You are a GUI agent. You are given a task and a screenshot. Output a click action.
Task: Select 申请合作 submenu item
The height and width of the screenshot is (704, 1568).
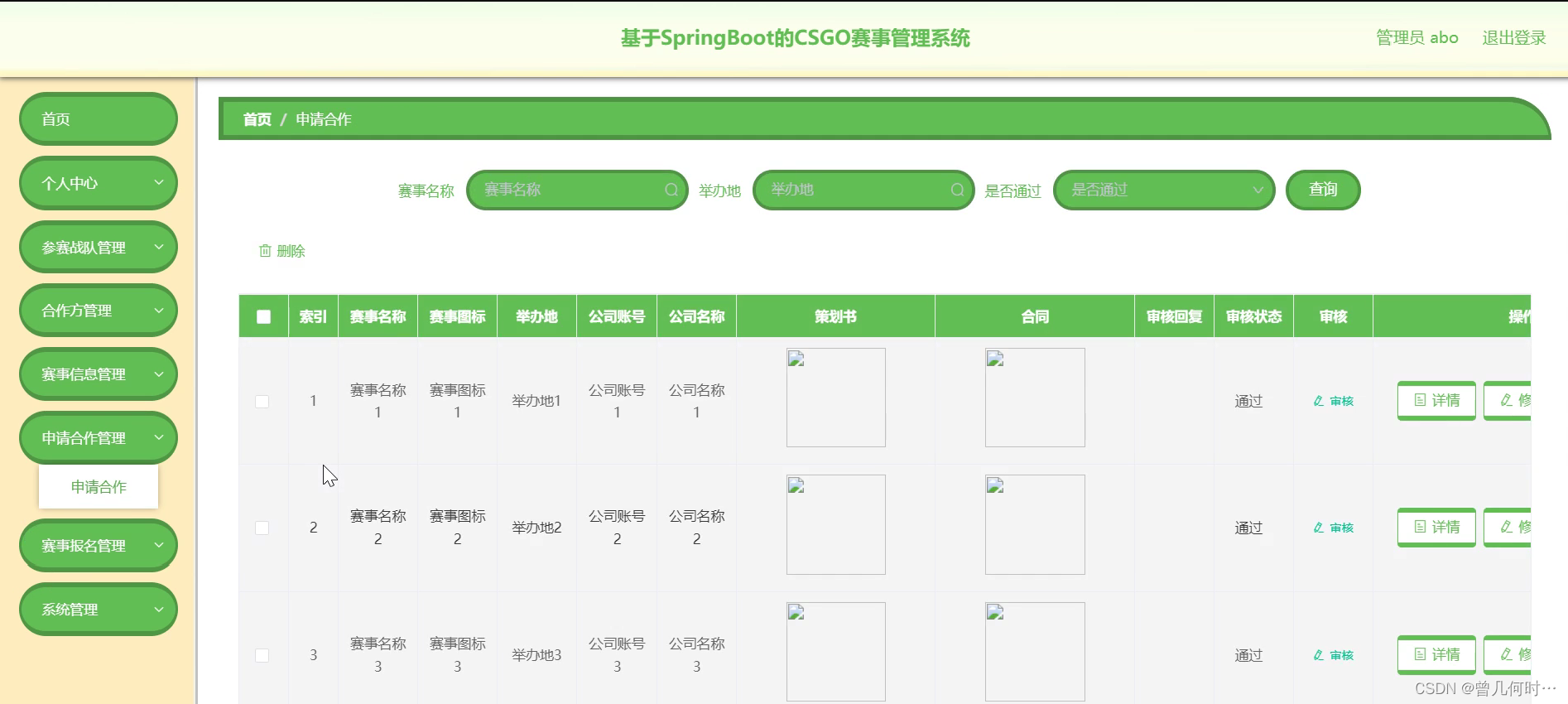click(99, 487)
